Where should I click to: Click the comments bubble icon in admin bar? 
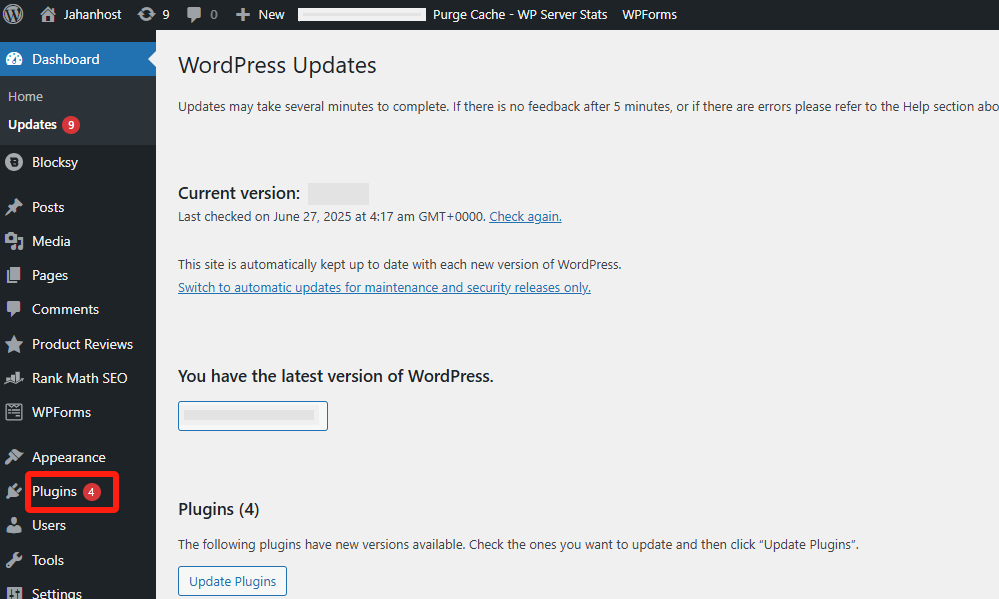point(194,15)
